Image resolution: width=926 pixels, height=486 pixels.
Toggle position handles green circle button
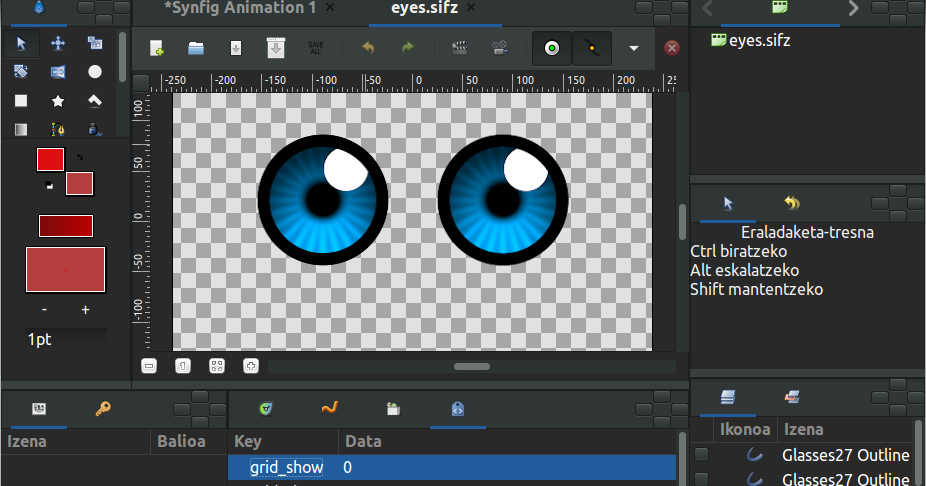552,48
